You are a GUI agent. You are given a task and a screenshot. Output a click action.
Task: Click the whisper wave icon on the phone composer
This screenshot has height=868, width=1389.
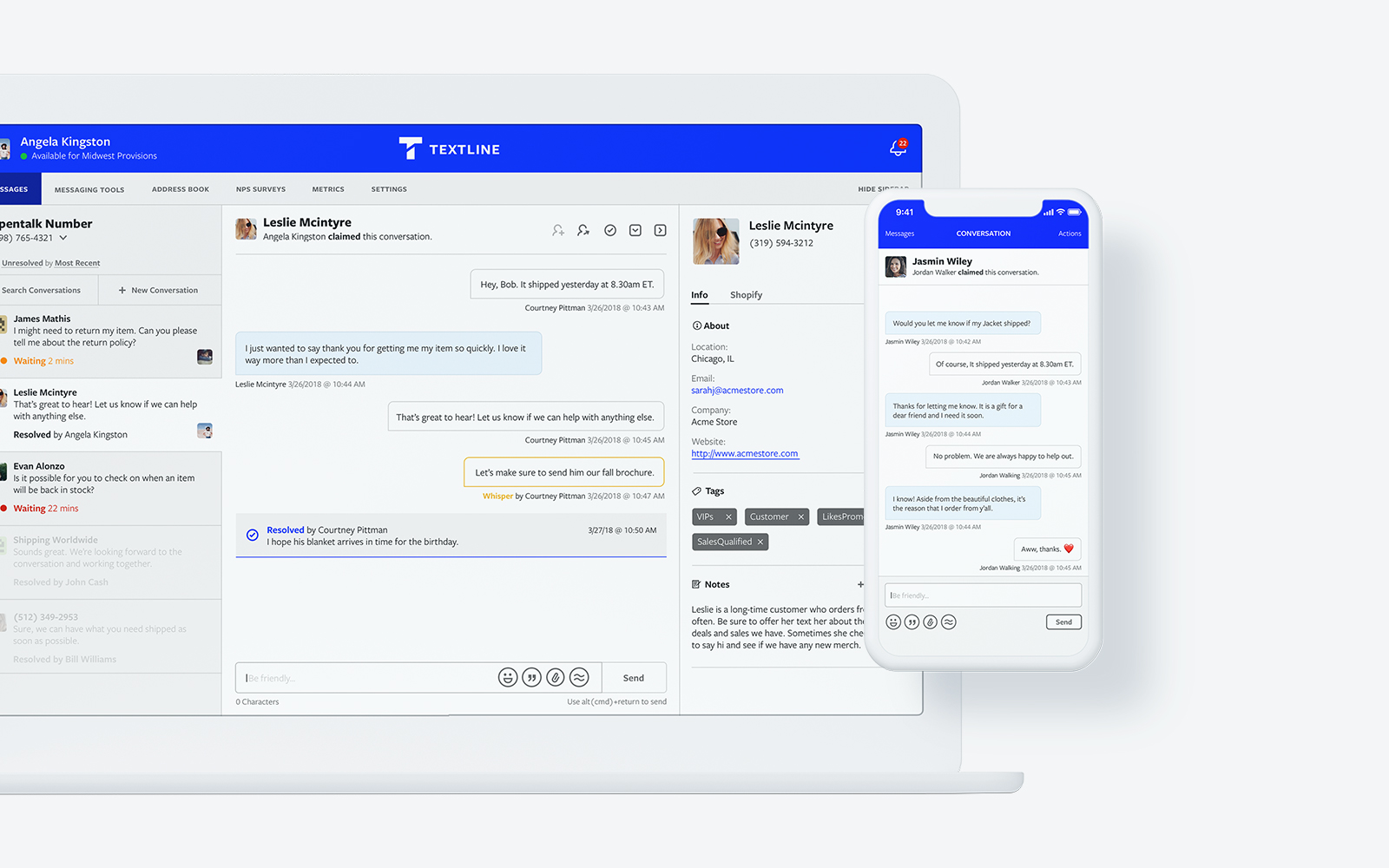tap(949, 621)
